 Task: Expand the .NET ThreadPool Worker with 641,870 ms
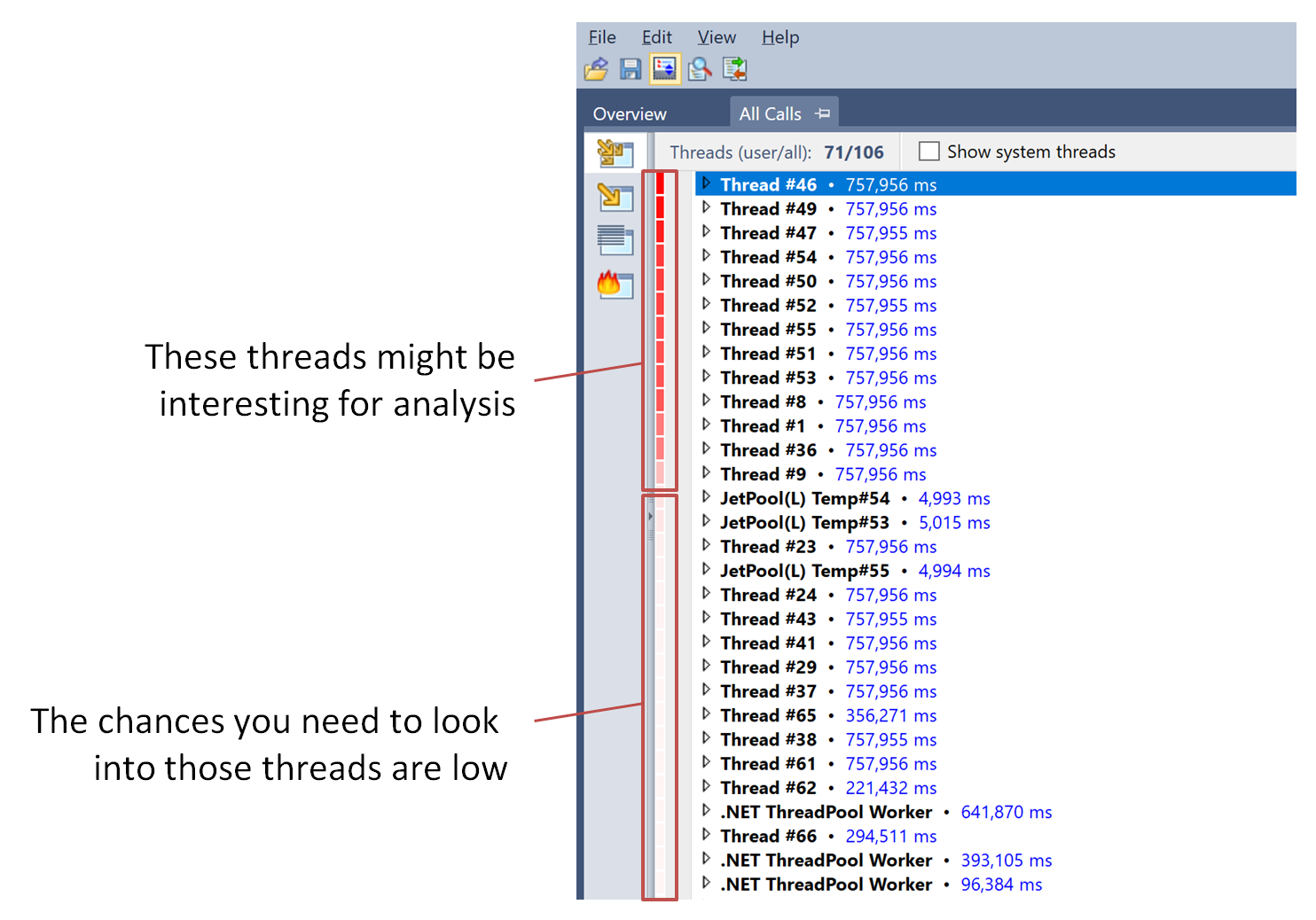tap(706, 811)
